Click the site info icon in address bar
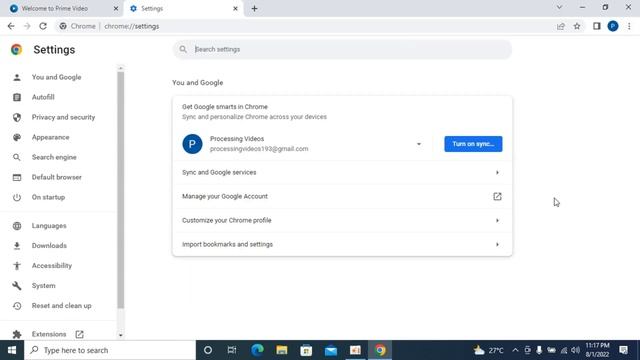This screenshot has height=360, width=640. [x=62, y=26]
